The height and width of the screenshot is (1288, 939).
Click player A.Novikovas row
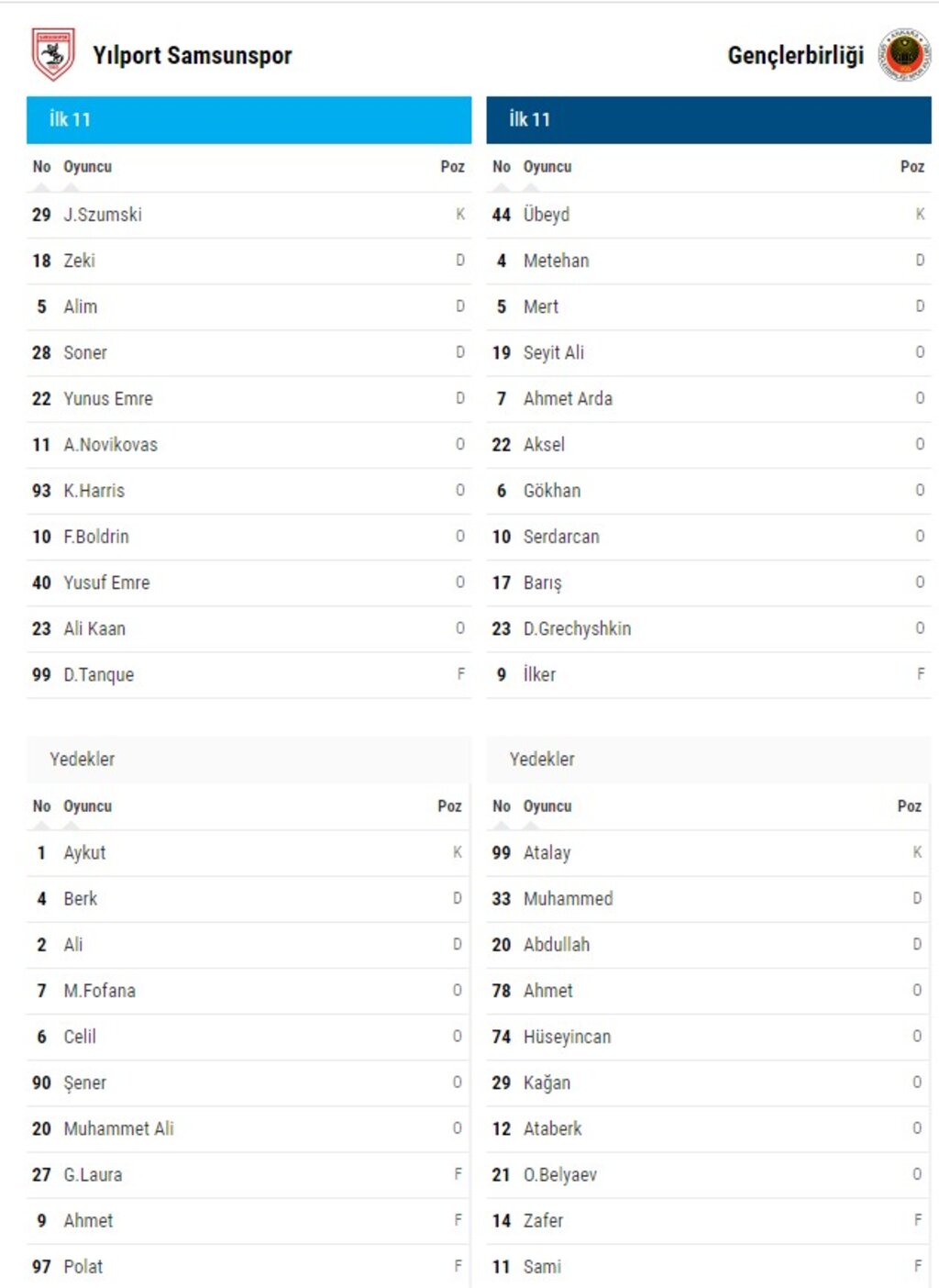(x=249, y=445)
